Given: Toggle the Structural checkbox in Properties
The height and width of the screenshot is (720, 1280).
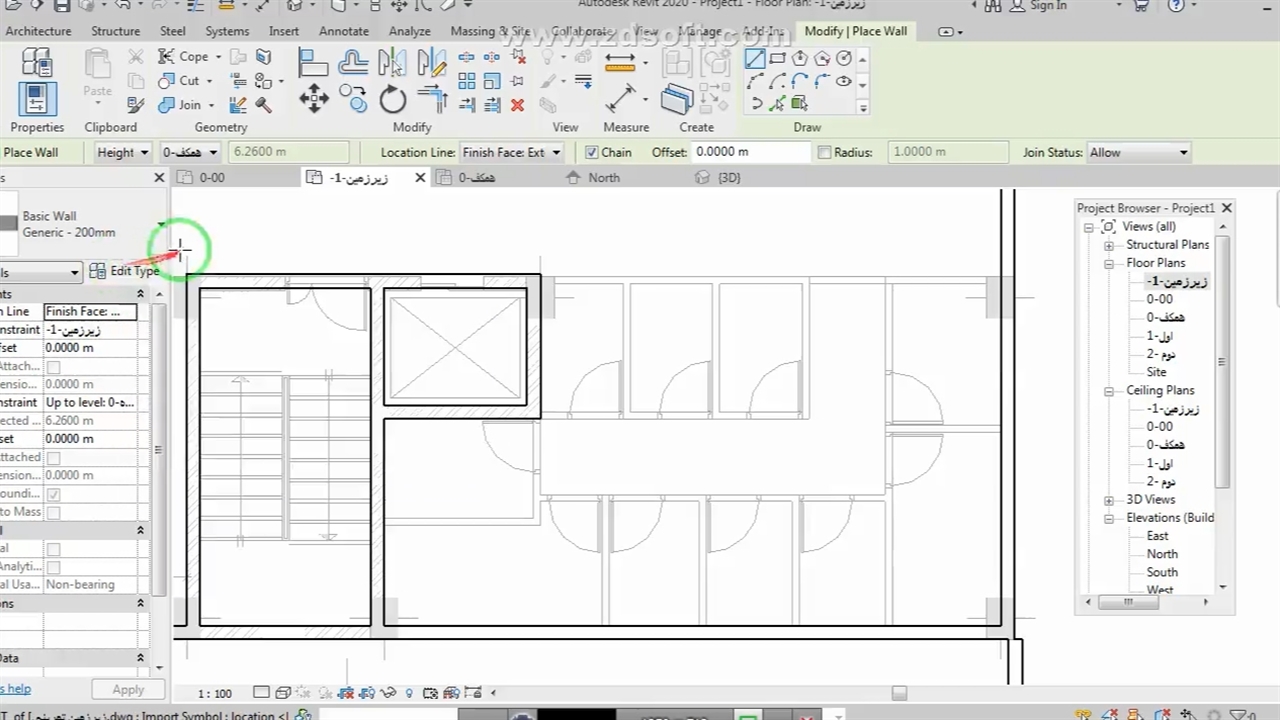Looking at the screenshot, I should point(53,549).
